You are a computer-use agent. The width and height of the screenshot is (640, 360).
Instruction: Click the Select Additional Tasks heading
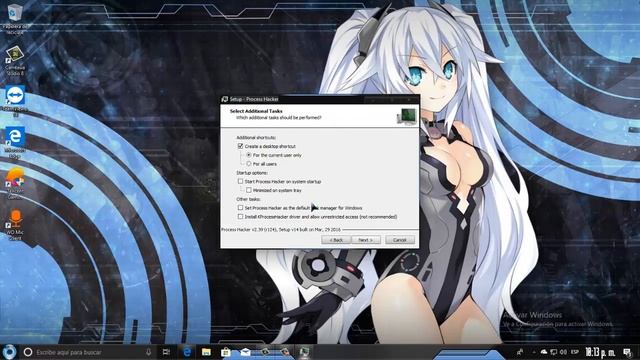click(256, 111)
